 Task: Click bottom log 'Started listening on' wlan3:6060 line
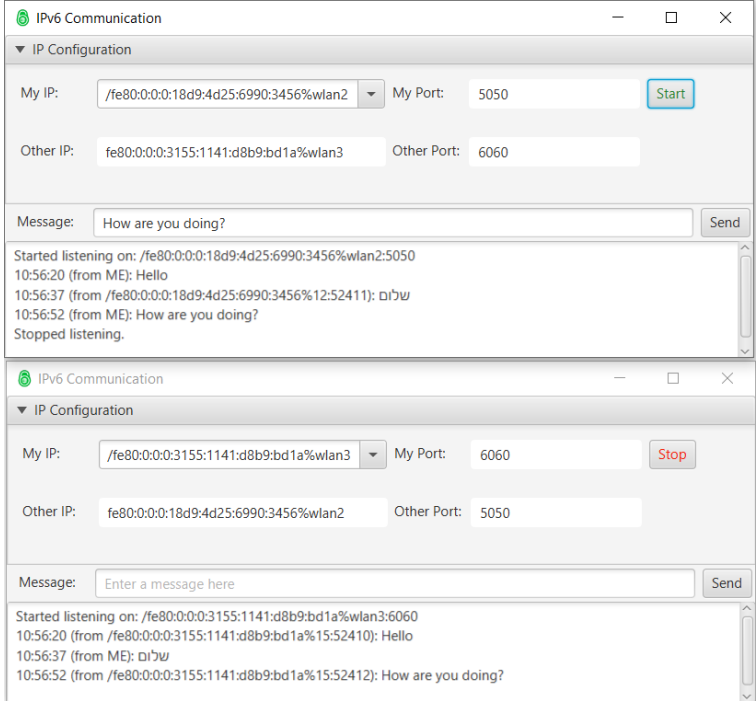pyautogui.click(x=216, y=616)
